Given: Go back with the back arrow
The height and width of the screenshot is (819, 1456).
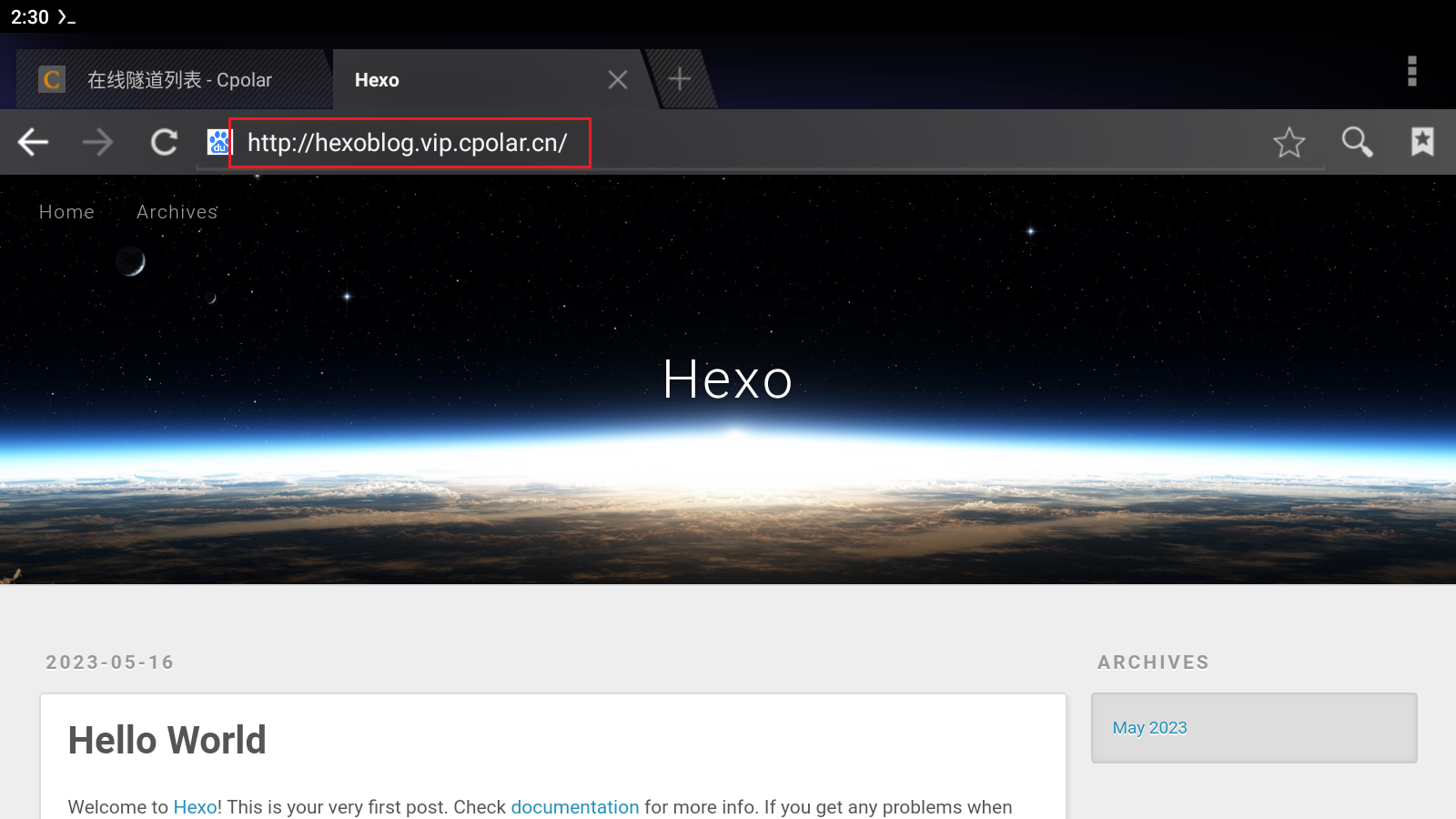Looking at the screenshot, I should [x=34, y=142].
